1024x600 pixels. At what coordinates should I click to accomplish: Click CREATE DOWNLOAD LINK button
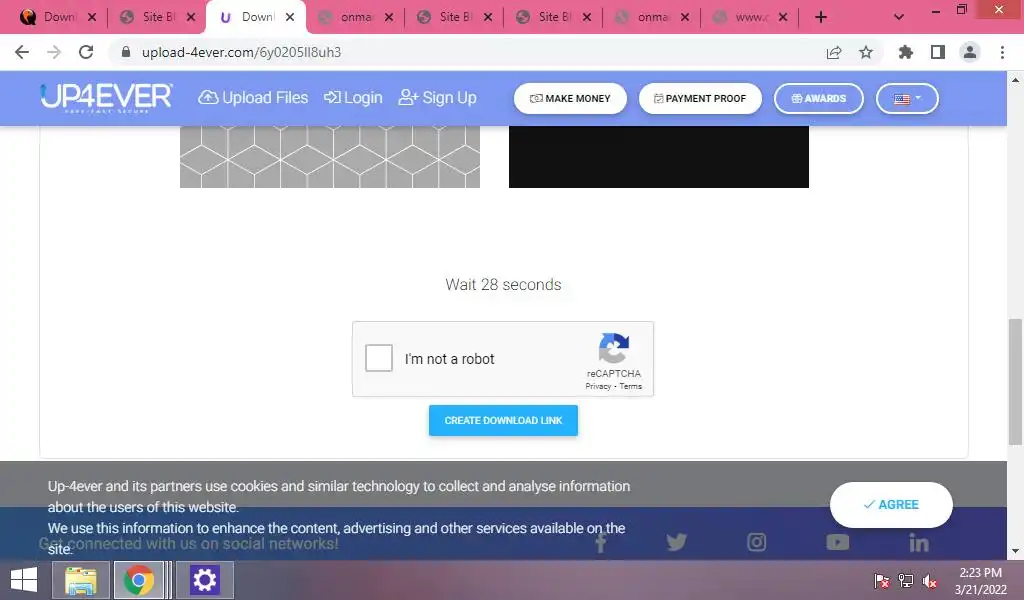click(x=504, y=420)
